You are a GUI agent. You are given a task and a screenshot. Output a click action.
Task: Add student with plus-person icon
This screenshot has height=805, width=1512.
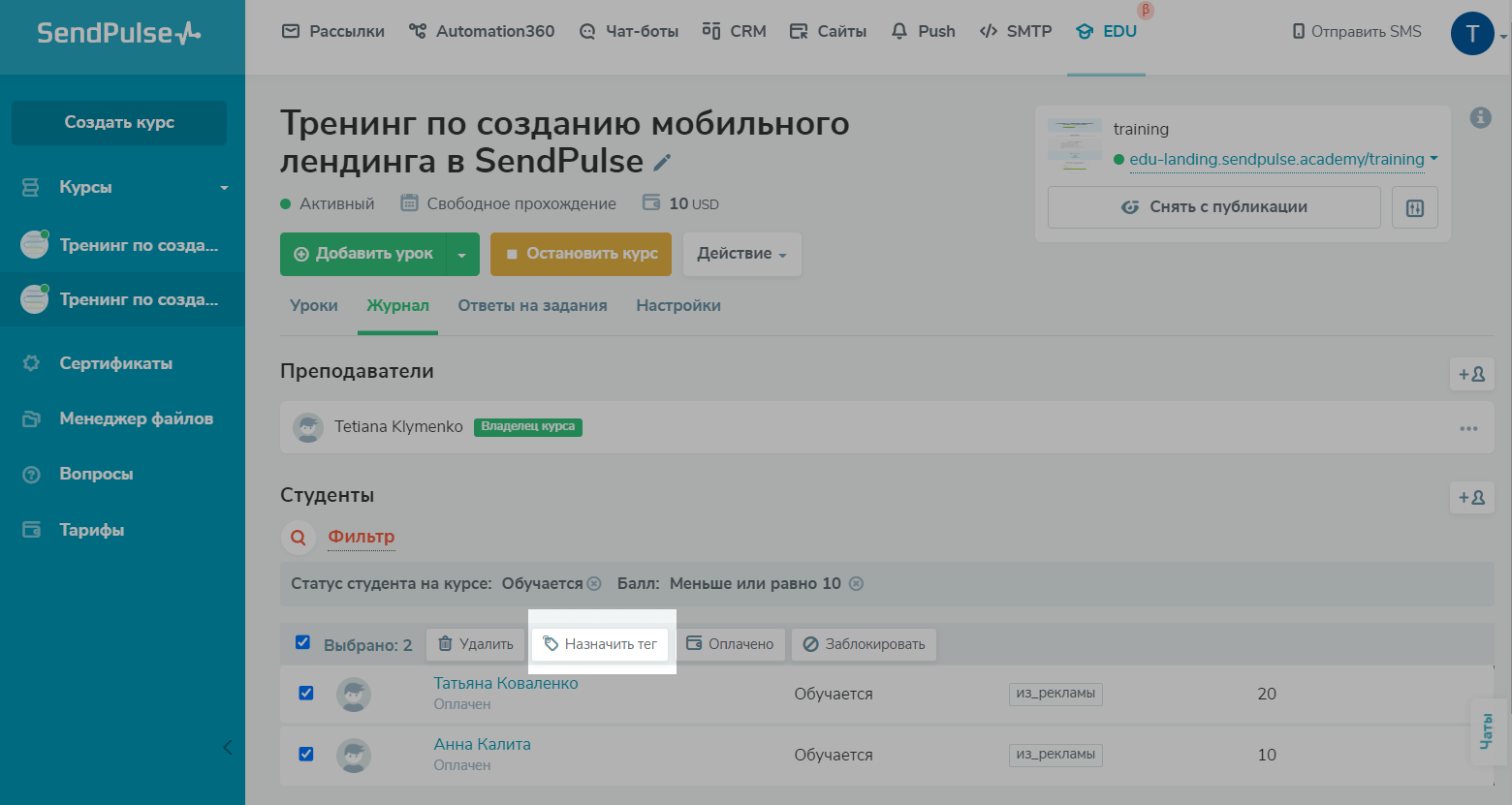[x=1471, y=497]
